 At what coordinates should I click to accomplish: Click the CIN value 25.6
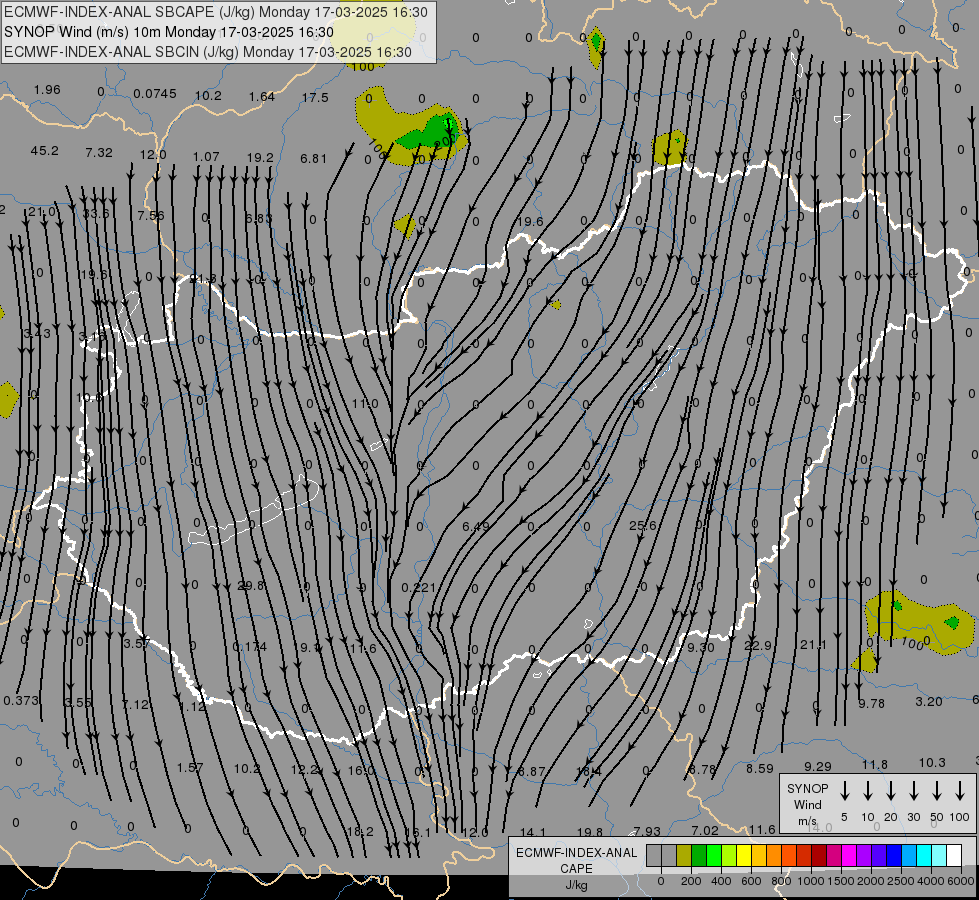click(x=642, y=525)
